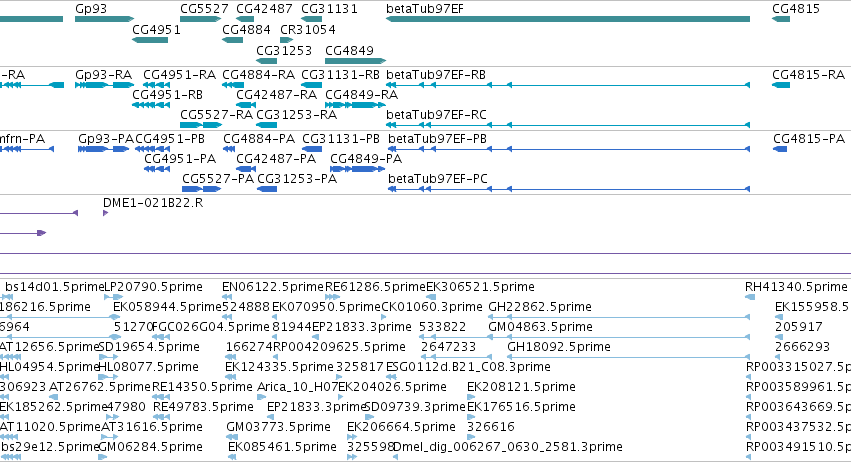
Task: Select the CG31253 gene glyph
Action: tap(266, 61)
